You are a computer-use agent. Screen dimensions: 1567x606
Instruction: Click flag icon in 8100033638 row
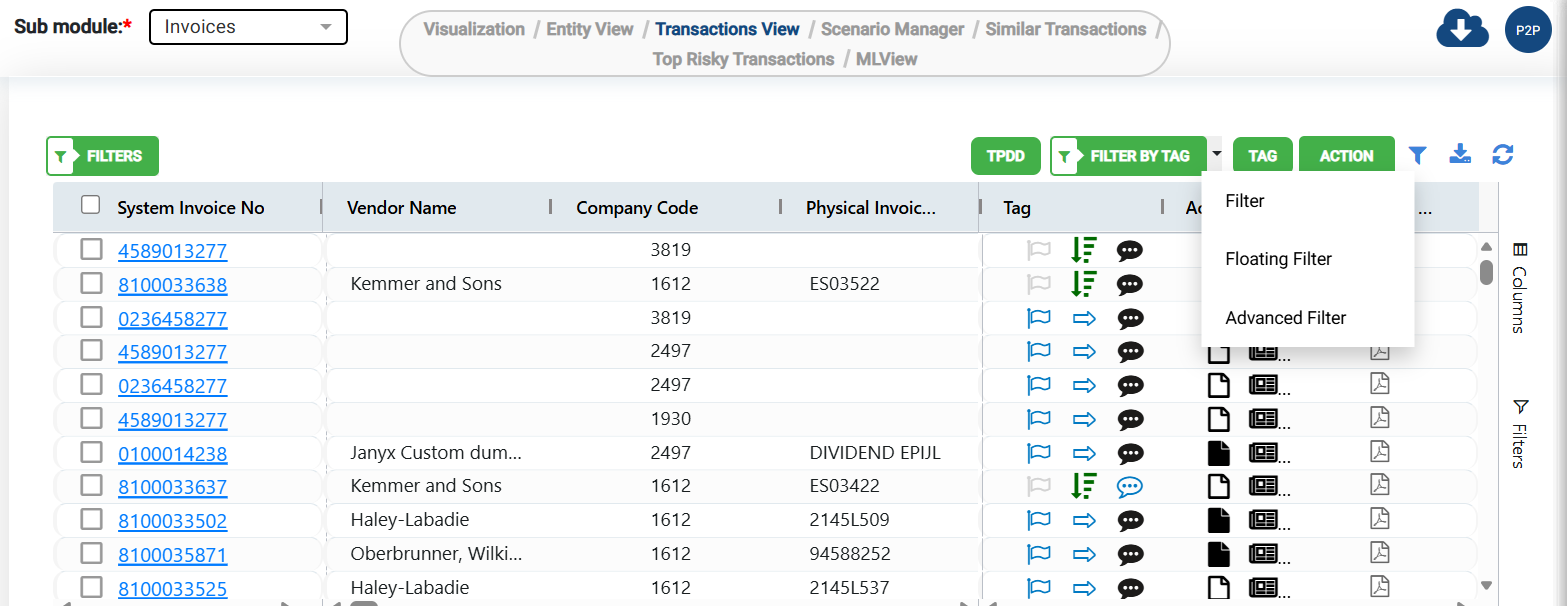click(1040, 285)
